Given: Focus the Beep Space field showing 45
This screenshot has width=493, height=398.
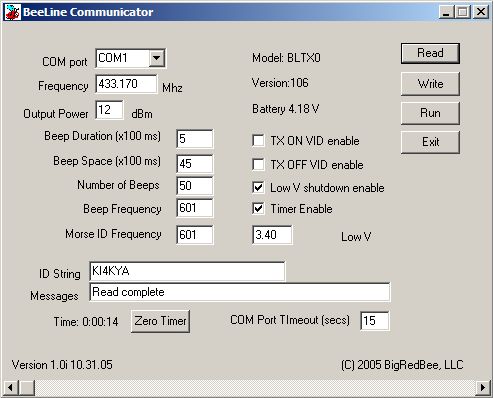Looking at the screenshot, I should [x=195, y=164].
